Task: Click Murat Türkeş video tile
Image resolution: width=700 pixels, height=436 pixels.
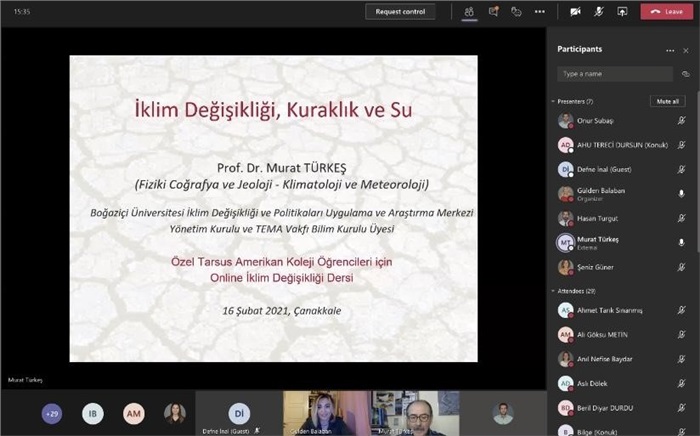Action: coord(415,413)
